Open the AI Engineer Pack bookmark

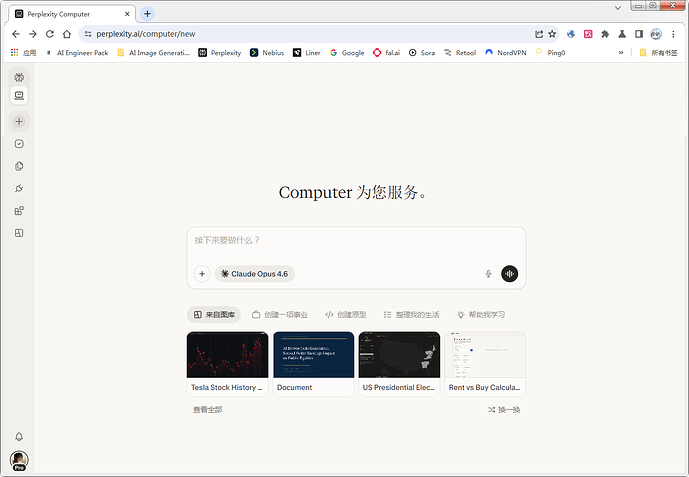(77, 53)
